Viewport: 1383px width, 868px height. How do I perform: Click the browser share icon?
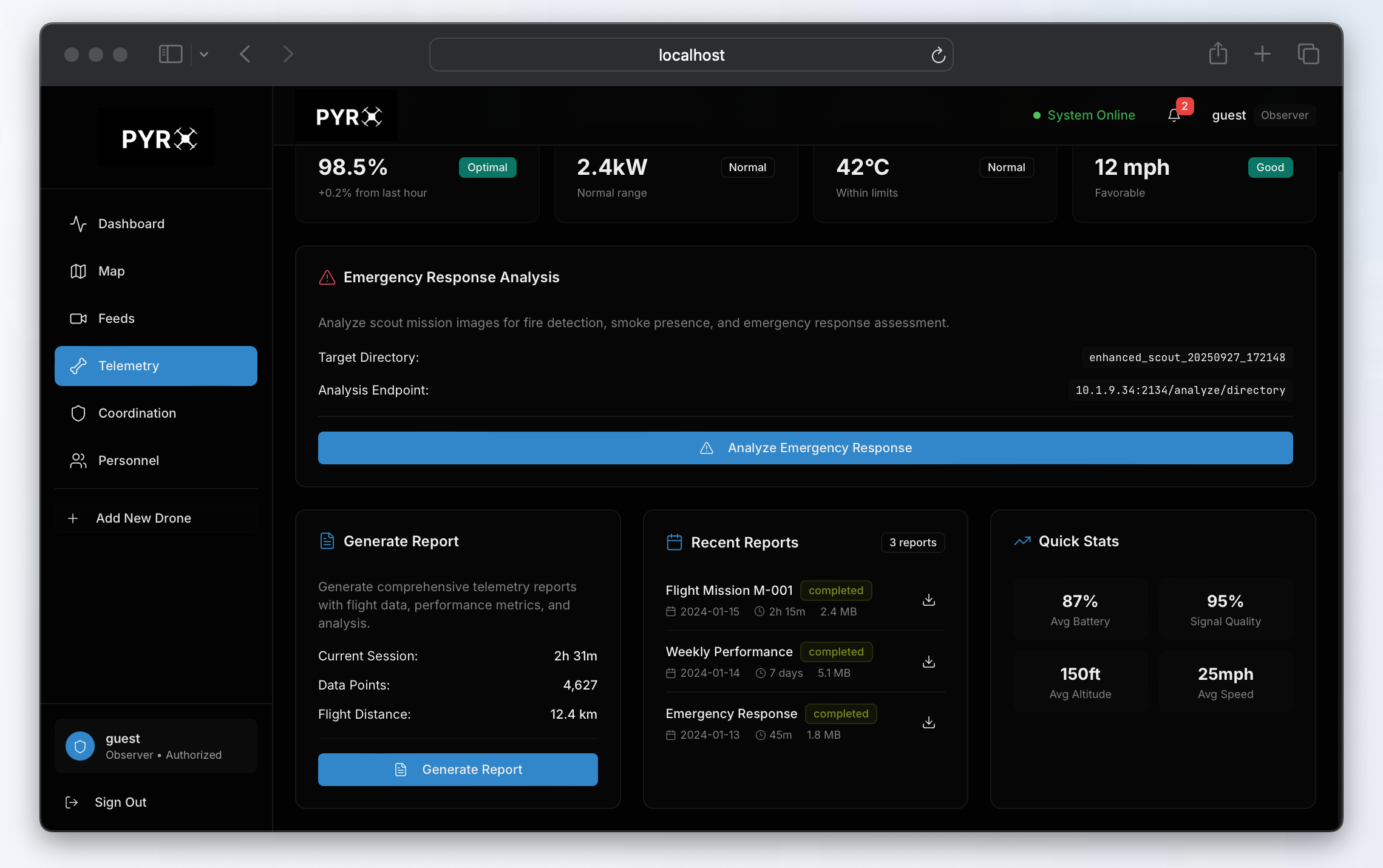pyautogui.click(x=1218, y=54)
